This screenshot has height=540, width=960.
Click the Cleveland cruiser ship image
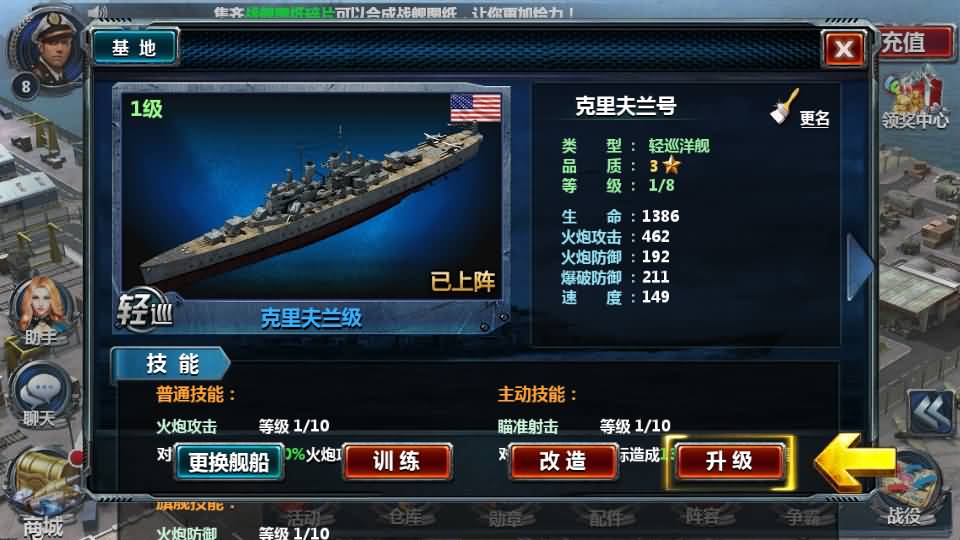(312, 197)
